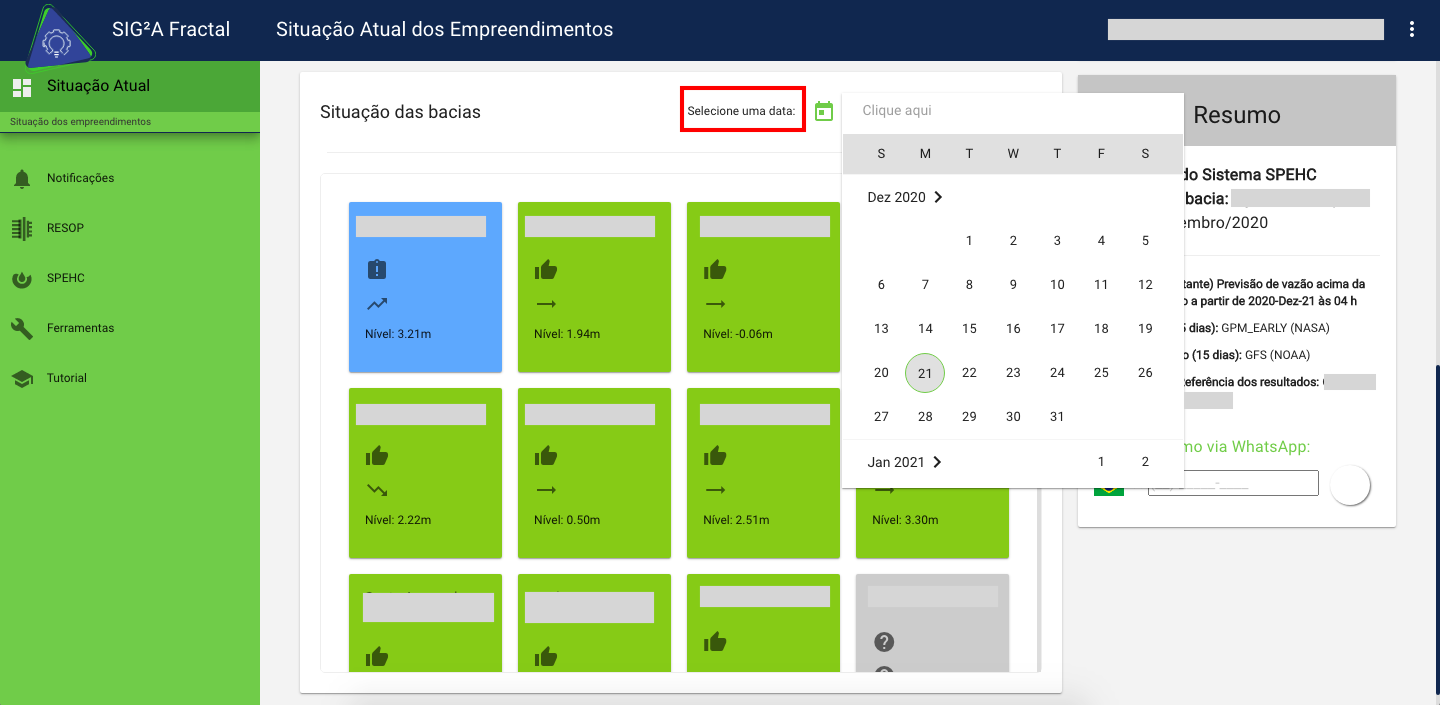
Task: Click the alert icon in the blue card
Action: click(377, 269)
